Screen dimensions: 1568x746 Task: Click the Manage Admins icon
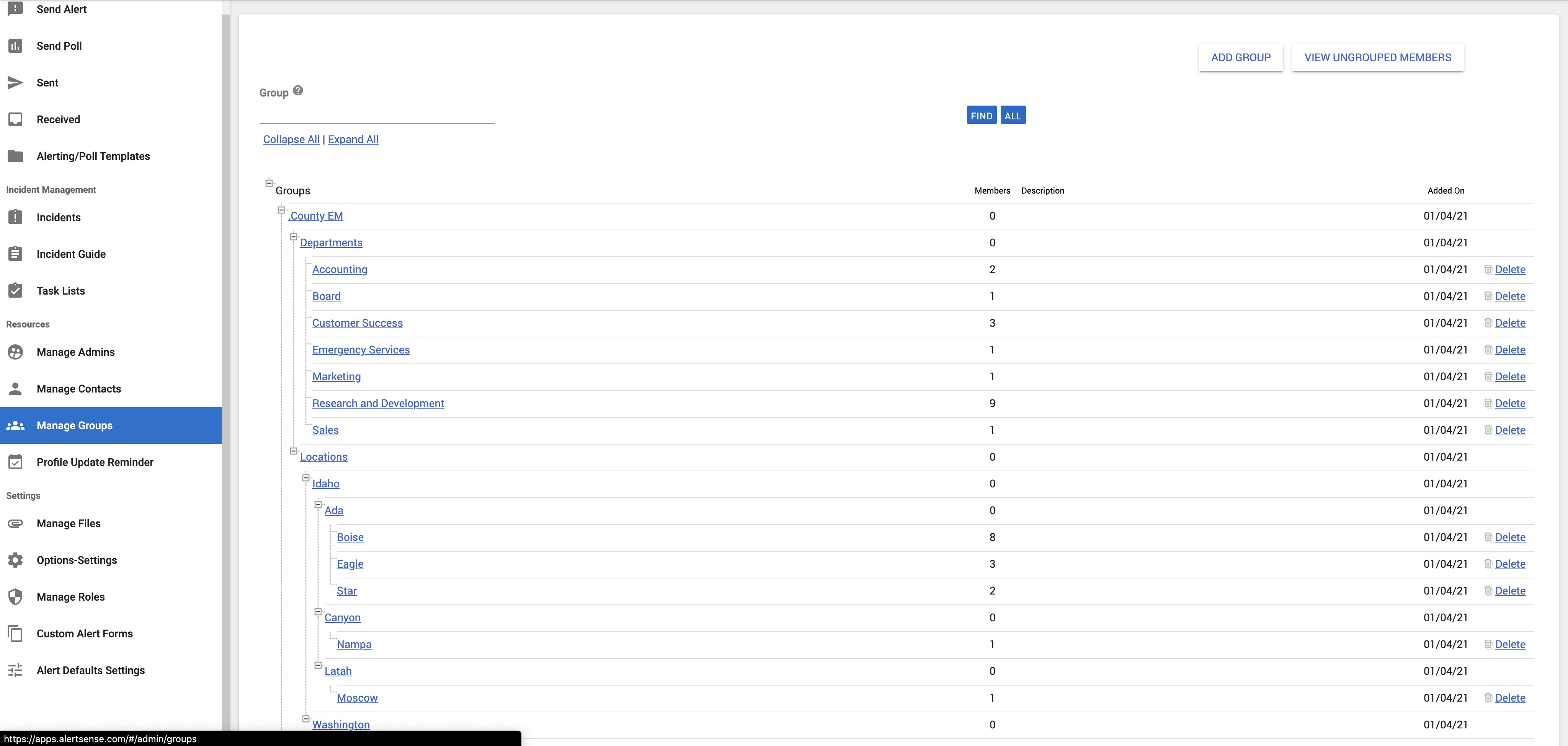pos(15,352)
